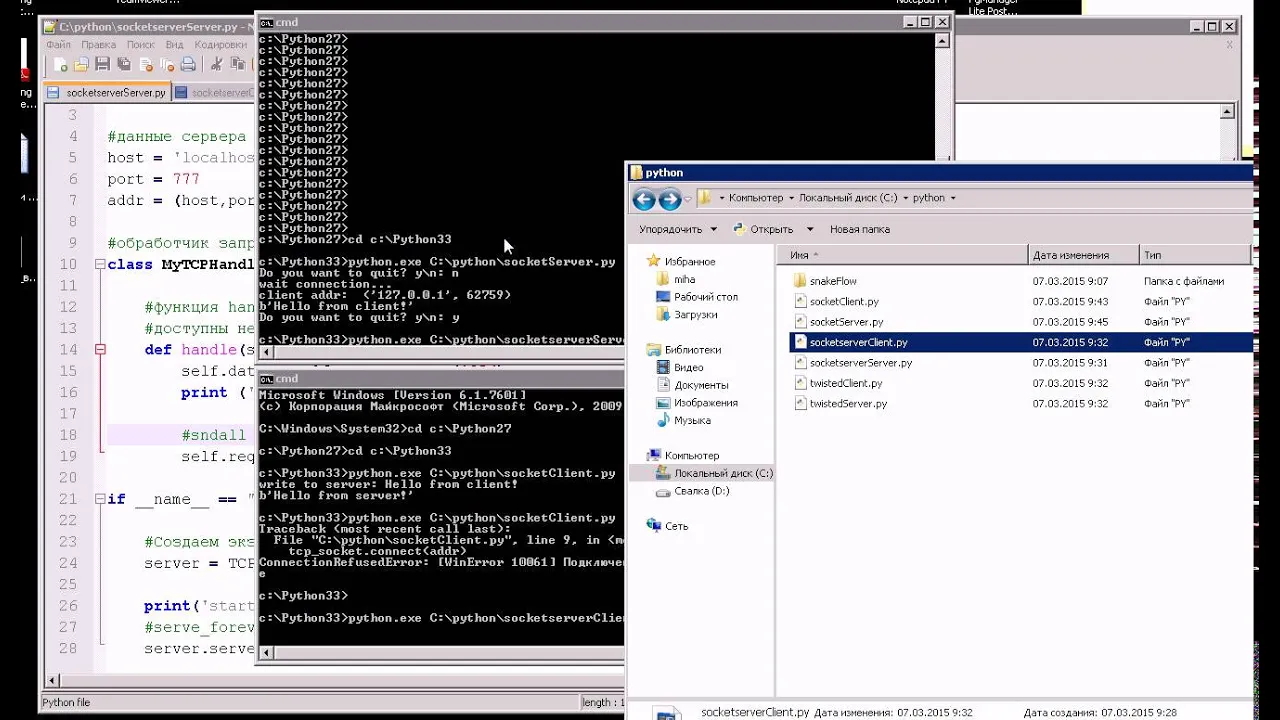Click the upper cmd window system menu icon
Viewport: 1280px width, 720px height.
[265, 22]
